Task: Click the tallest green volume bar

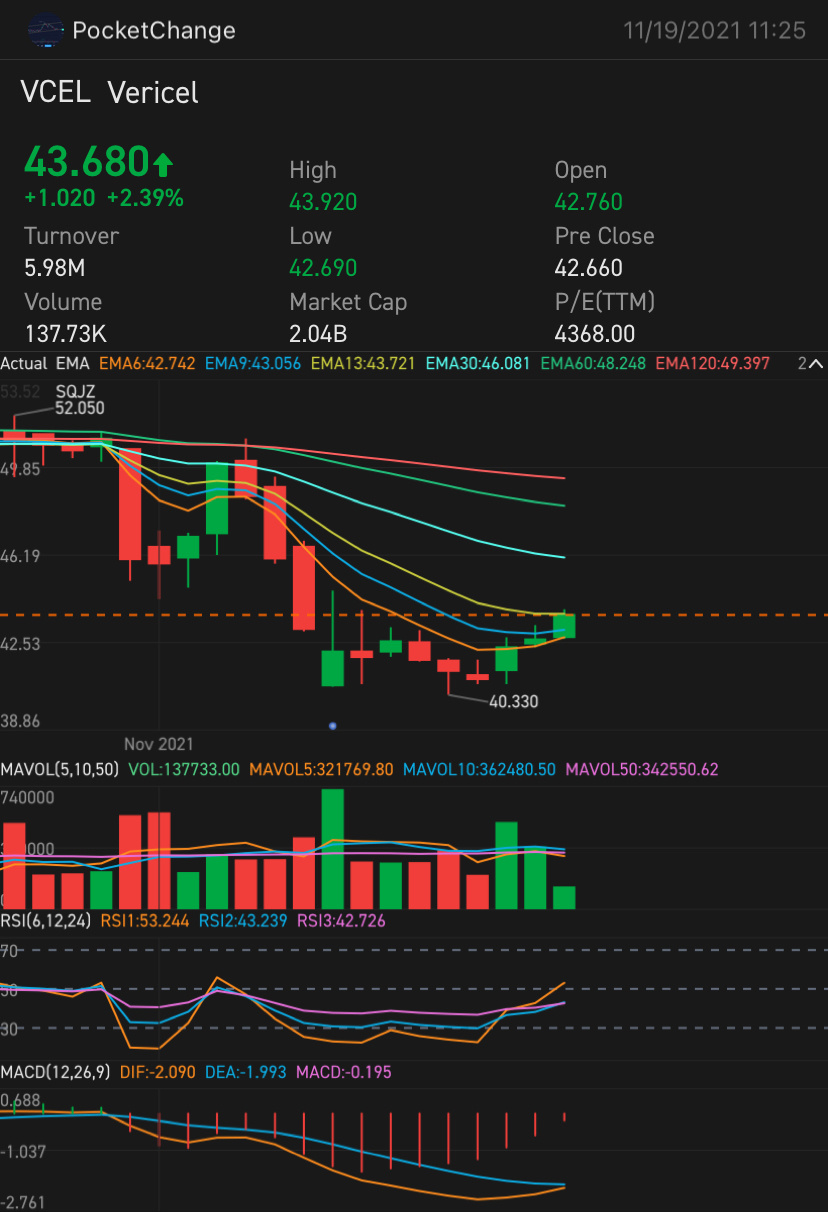Action: click(x=333, y=849)
